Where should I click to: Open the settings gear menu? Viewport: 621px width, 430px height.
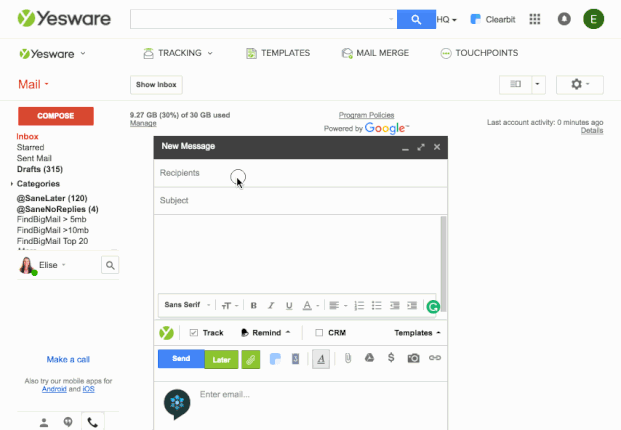tap(580, 84)
